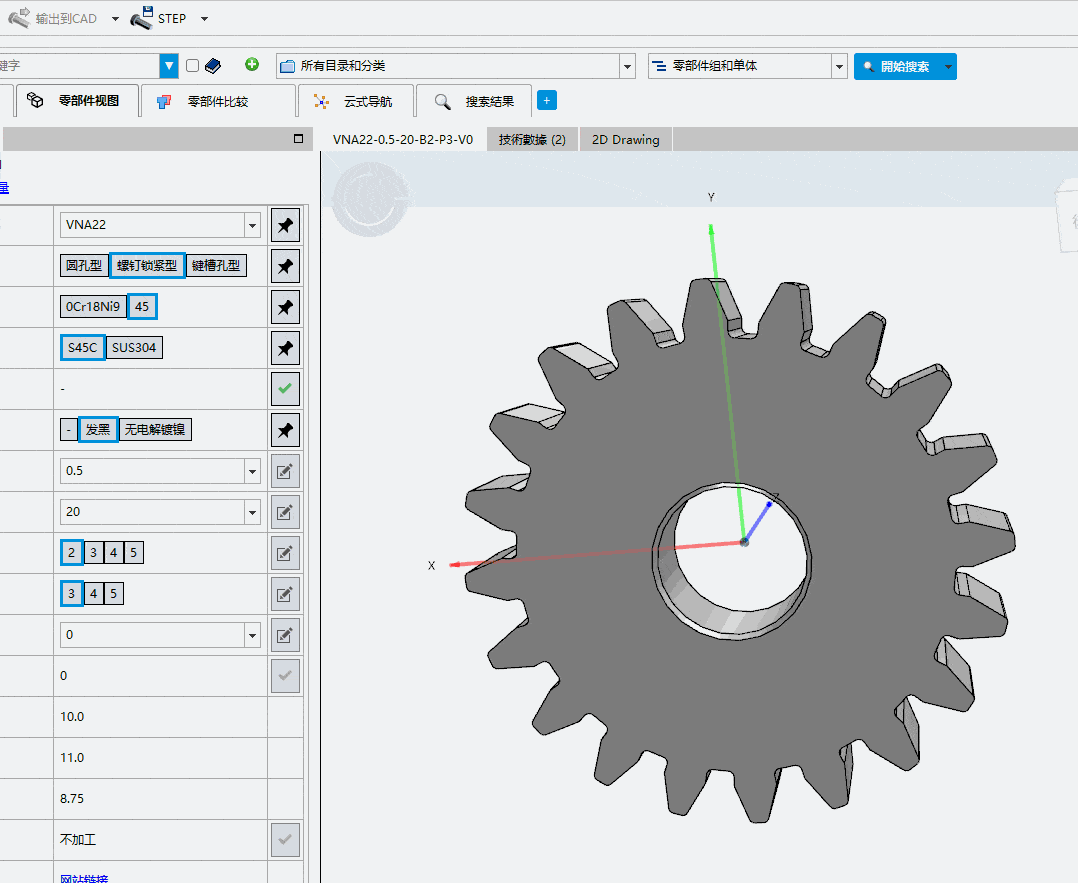
Task: Open the cloud navigation tab
Action: click(356, 101)
